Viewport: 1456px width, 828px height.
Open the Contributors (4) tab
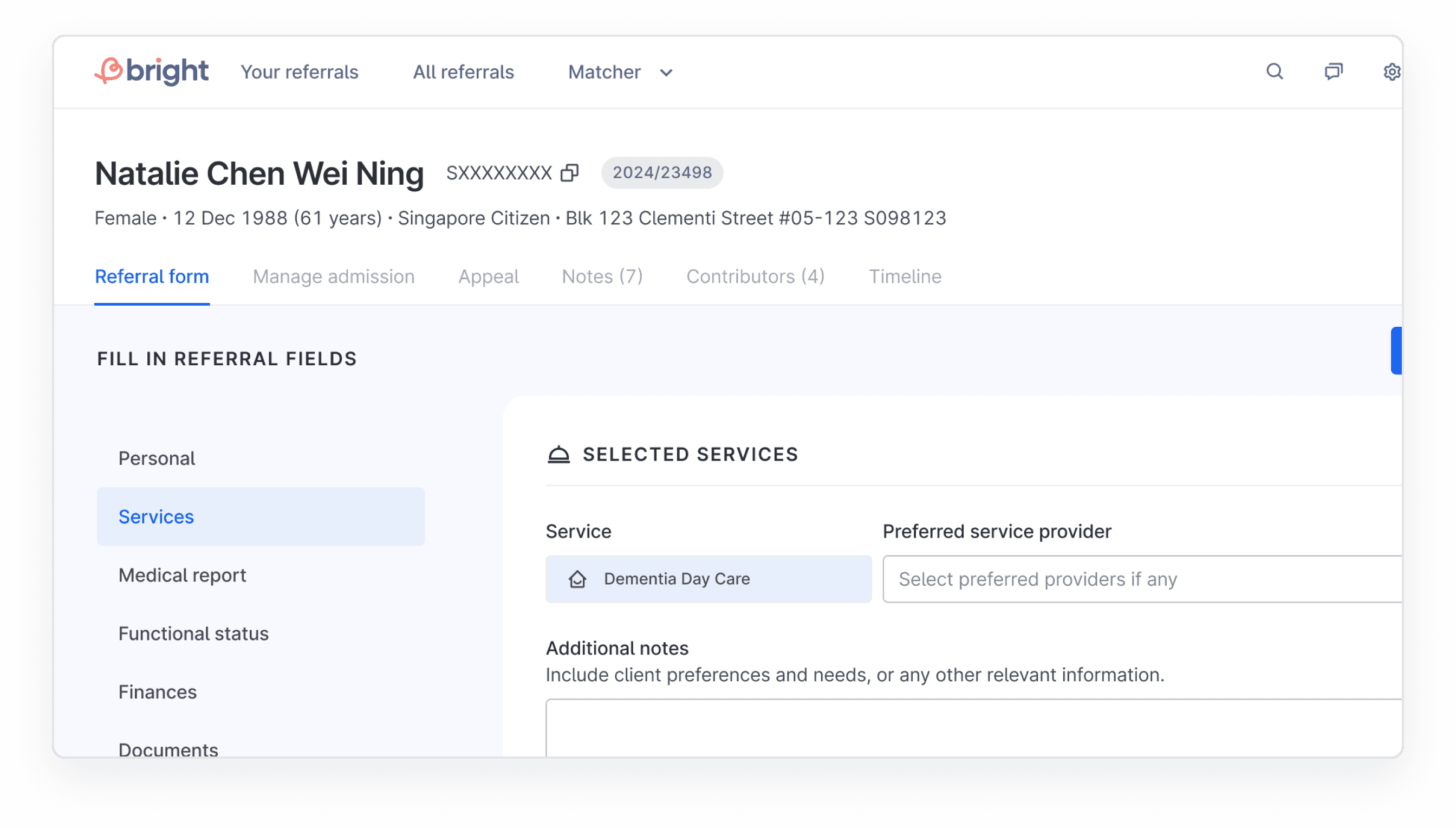tap(755, 276)
